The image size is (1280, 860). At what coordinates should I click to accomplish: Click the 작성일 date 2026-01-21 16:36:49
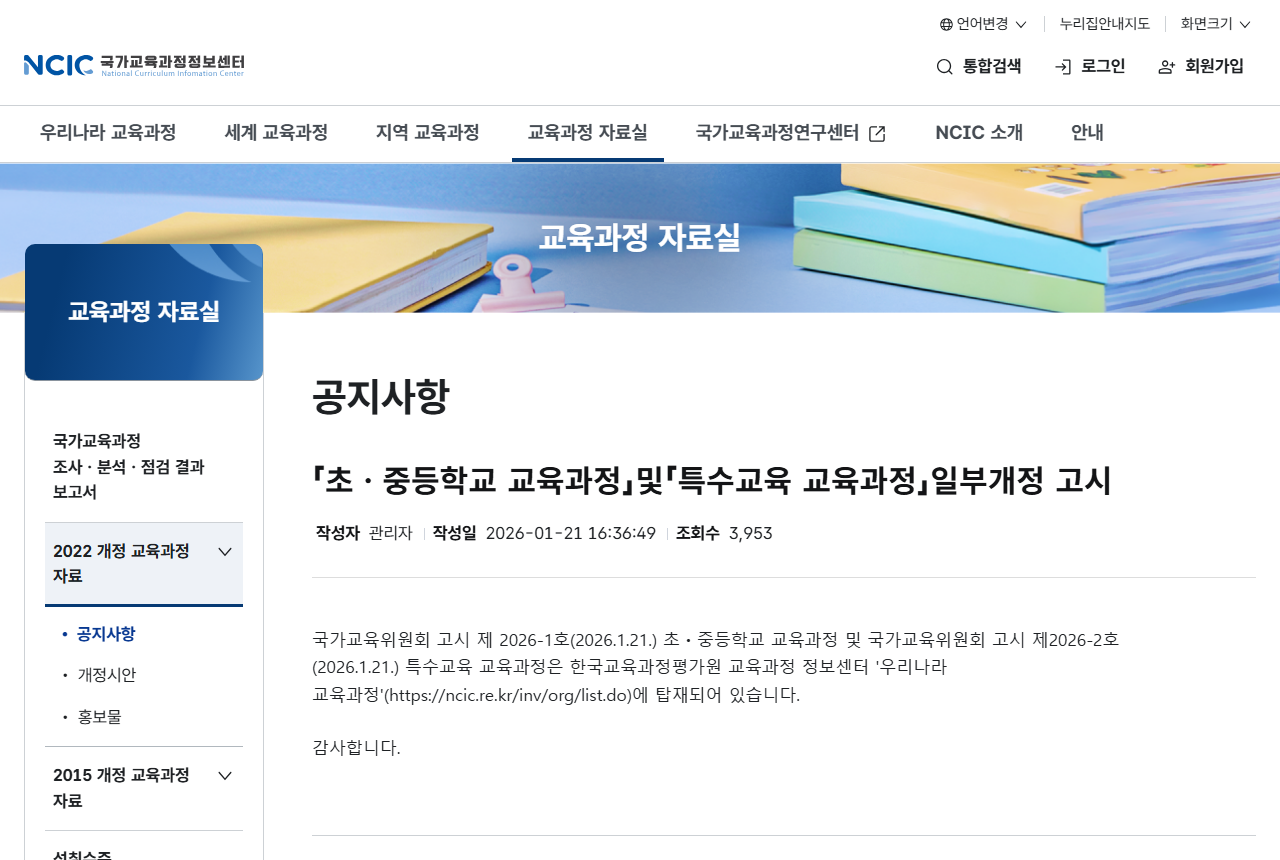(x=570, y=534)
